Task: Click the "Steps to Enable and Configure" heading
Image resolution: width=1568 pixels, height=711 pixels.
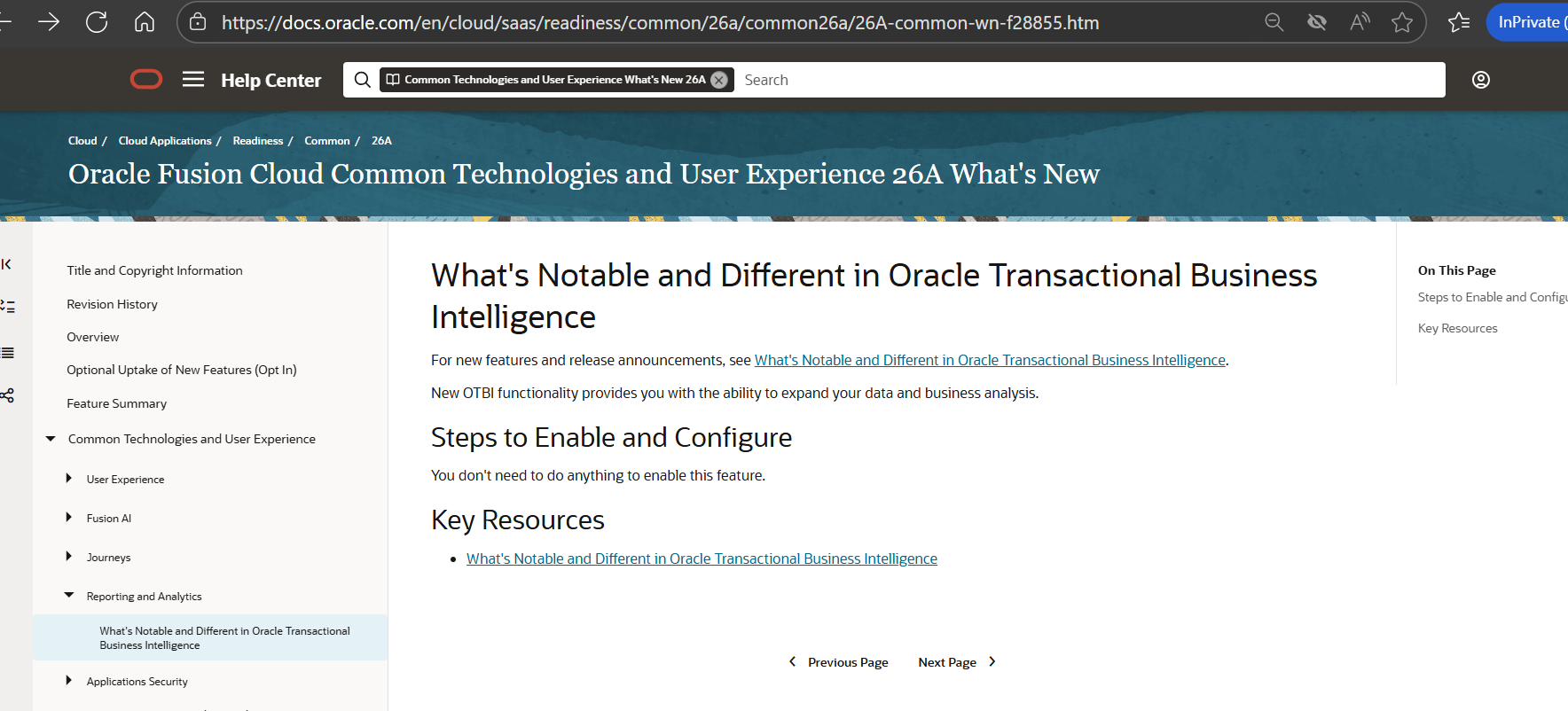Action: click(x=611, y=437)
